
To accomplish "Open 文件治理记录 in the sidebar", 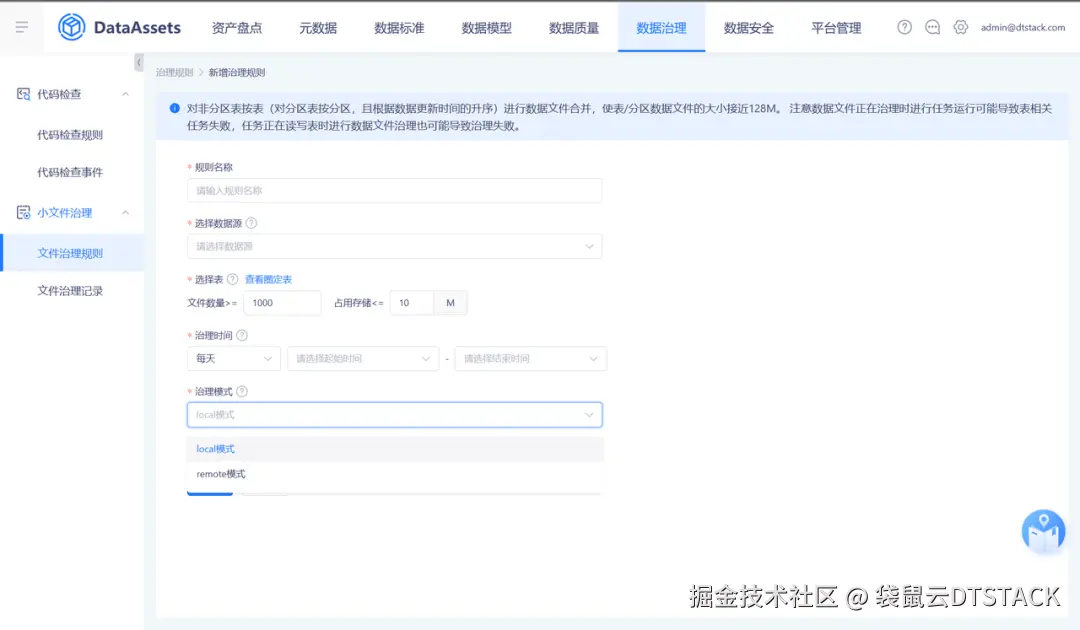I will 72,291.
